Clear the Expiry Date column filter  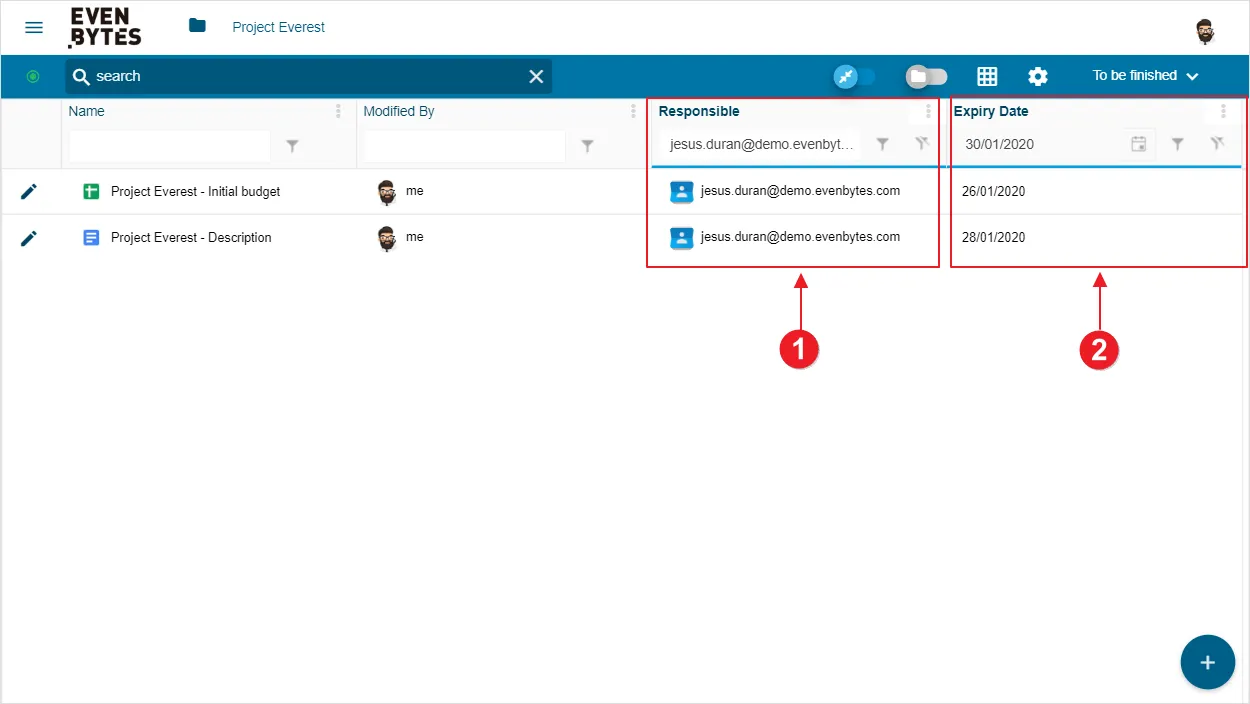tap(1217, 144)
